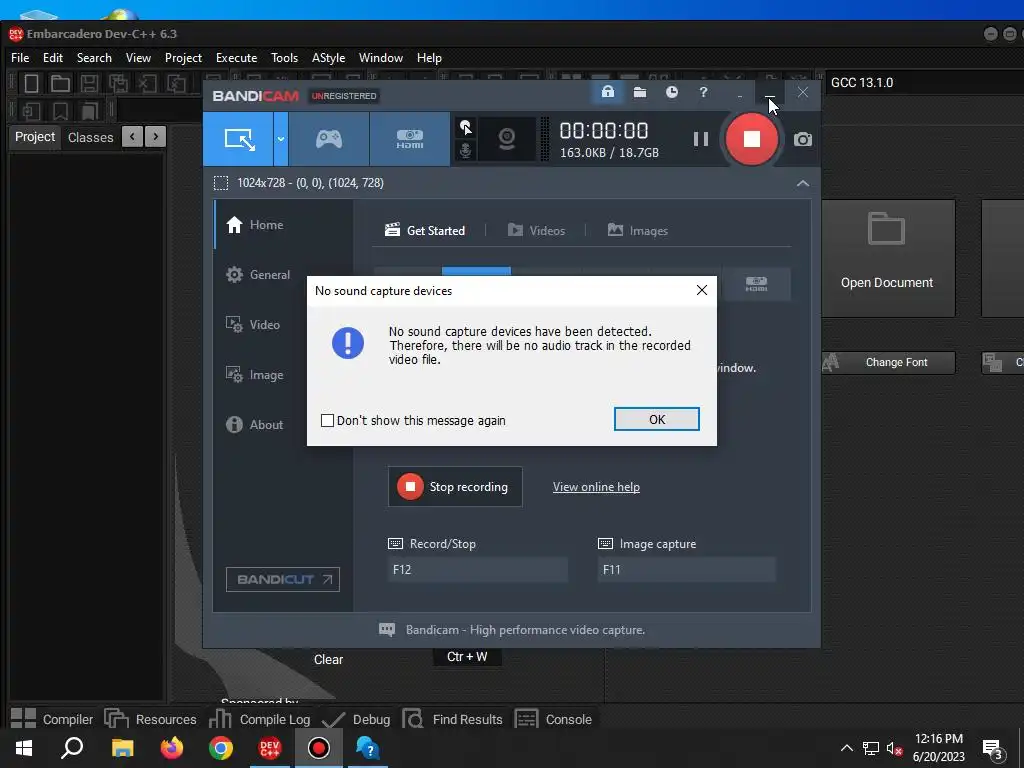
Task: Click the Bandicam lock icon
Action: (608, 92)
